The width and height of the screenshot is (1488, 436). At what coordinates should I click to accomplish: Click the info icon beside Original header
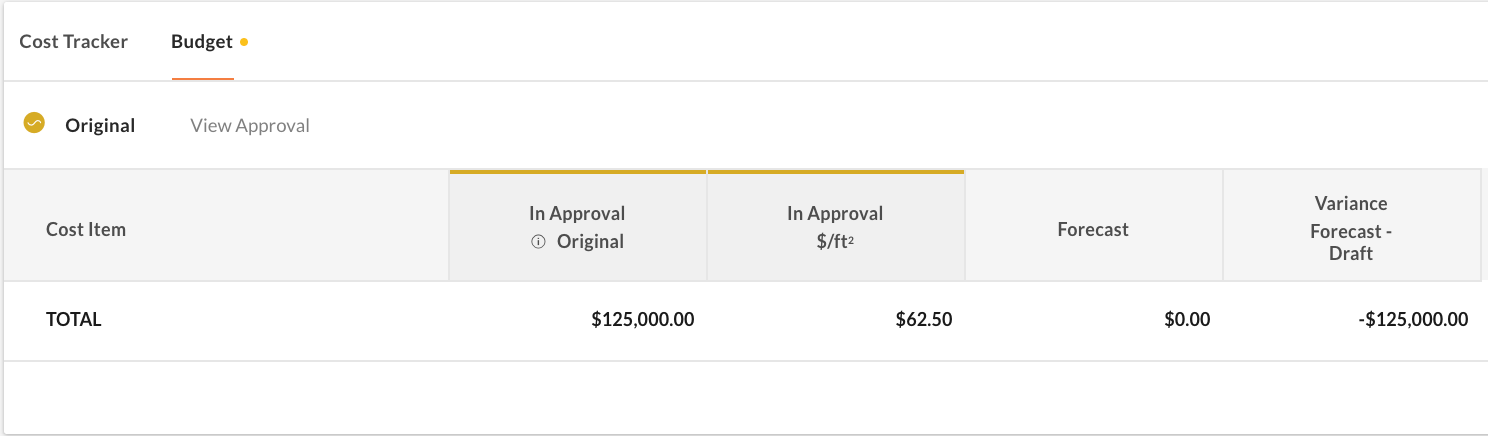(x=538, y=241)
